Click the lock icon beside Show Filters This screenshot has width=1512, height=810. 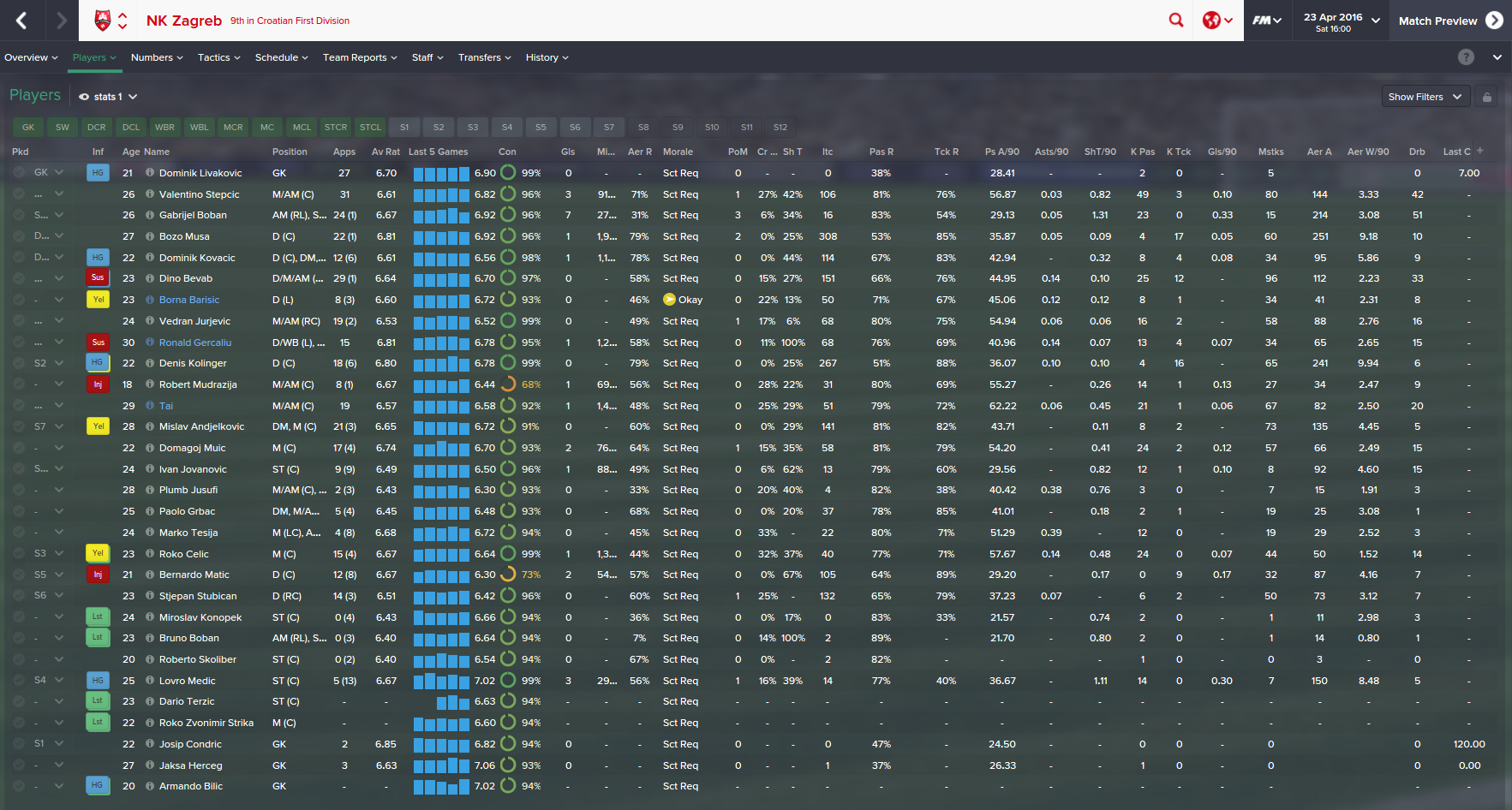coord(1487,97)
